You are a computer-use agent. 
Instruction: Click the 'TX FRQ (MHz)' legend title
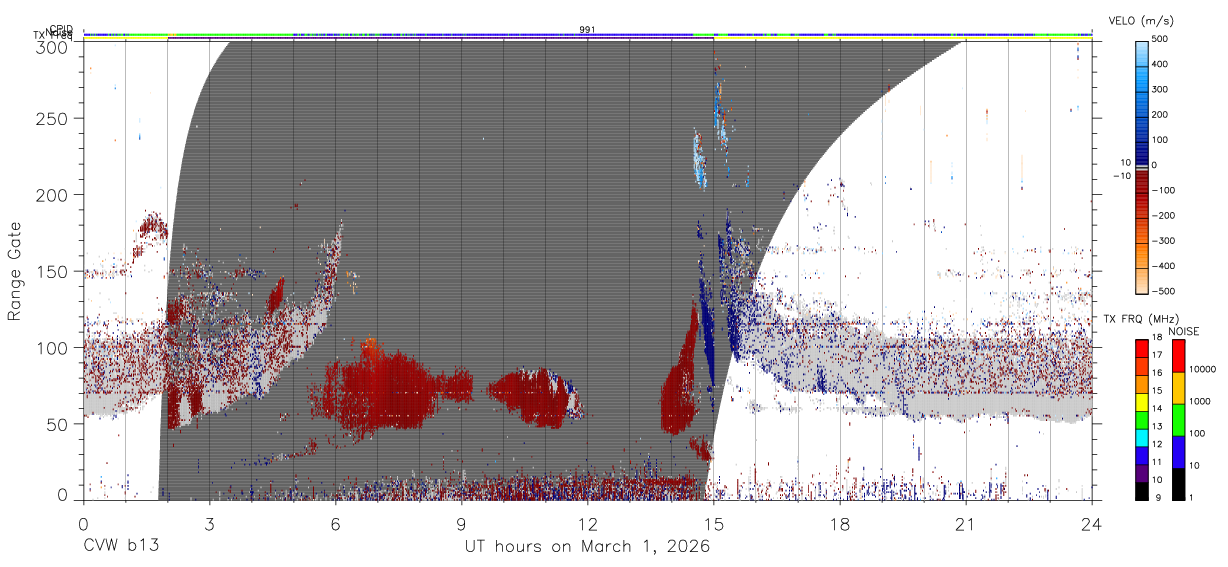click(x=1141, y=318)
